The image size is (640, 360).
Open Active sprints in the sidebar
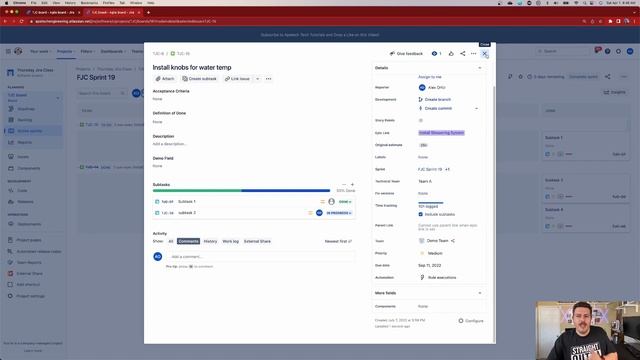pyautogui.click(x=33, y=131)
